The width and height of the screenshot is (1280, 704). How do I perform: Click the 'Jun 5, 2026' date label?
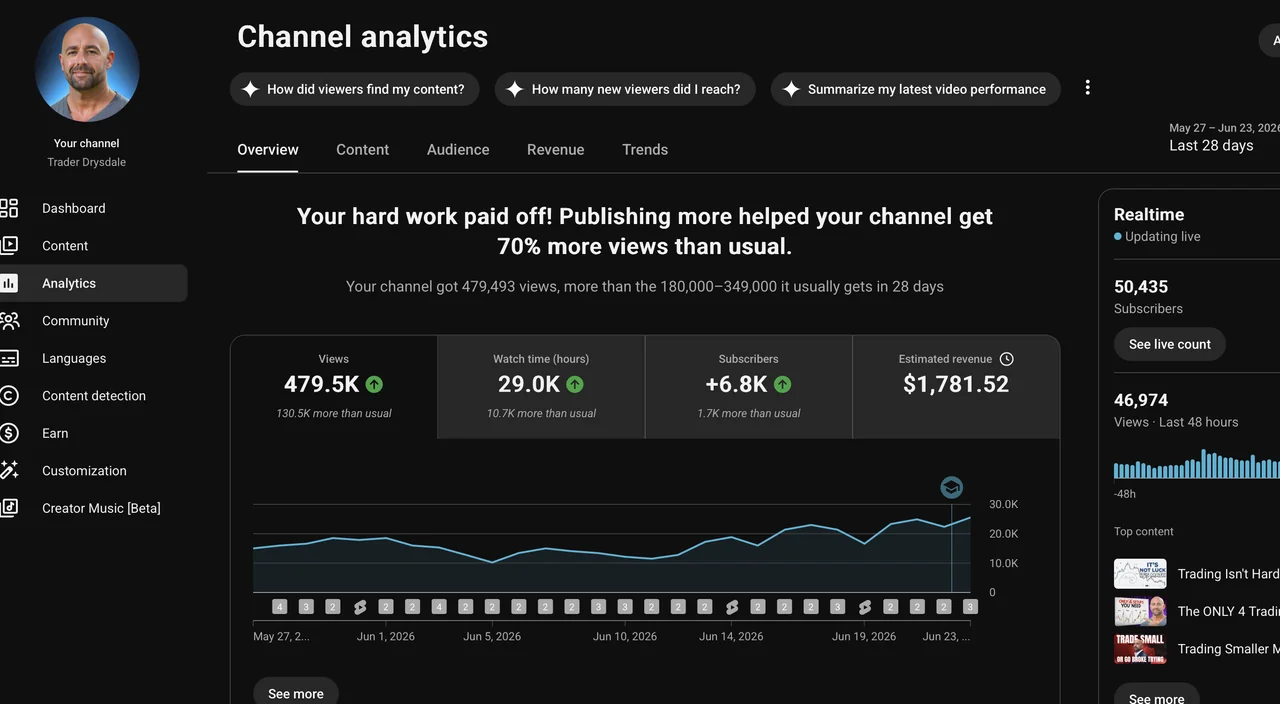pyautogui.click(x=492, y=636)
